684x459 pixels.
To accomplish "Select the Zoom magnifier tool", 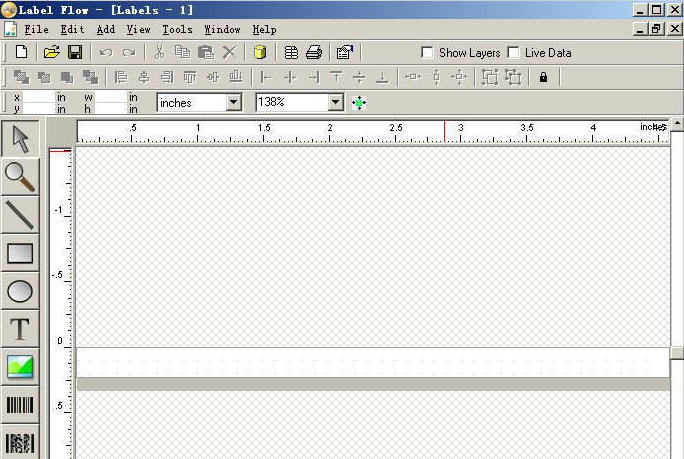I will pos(20,176).
